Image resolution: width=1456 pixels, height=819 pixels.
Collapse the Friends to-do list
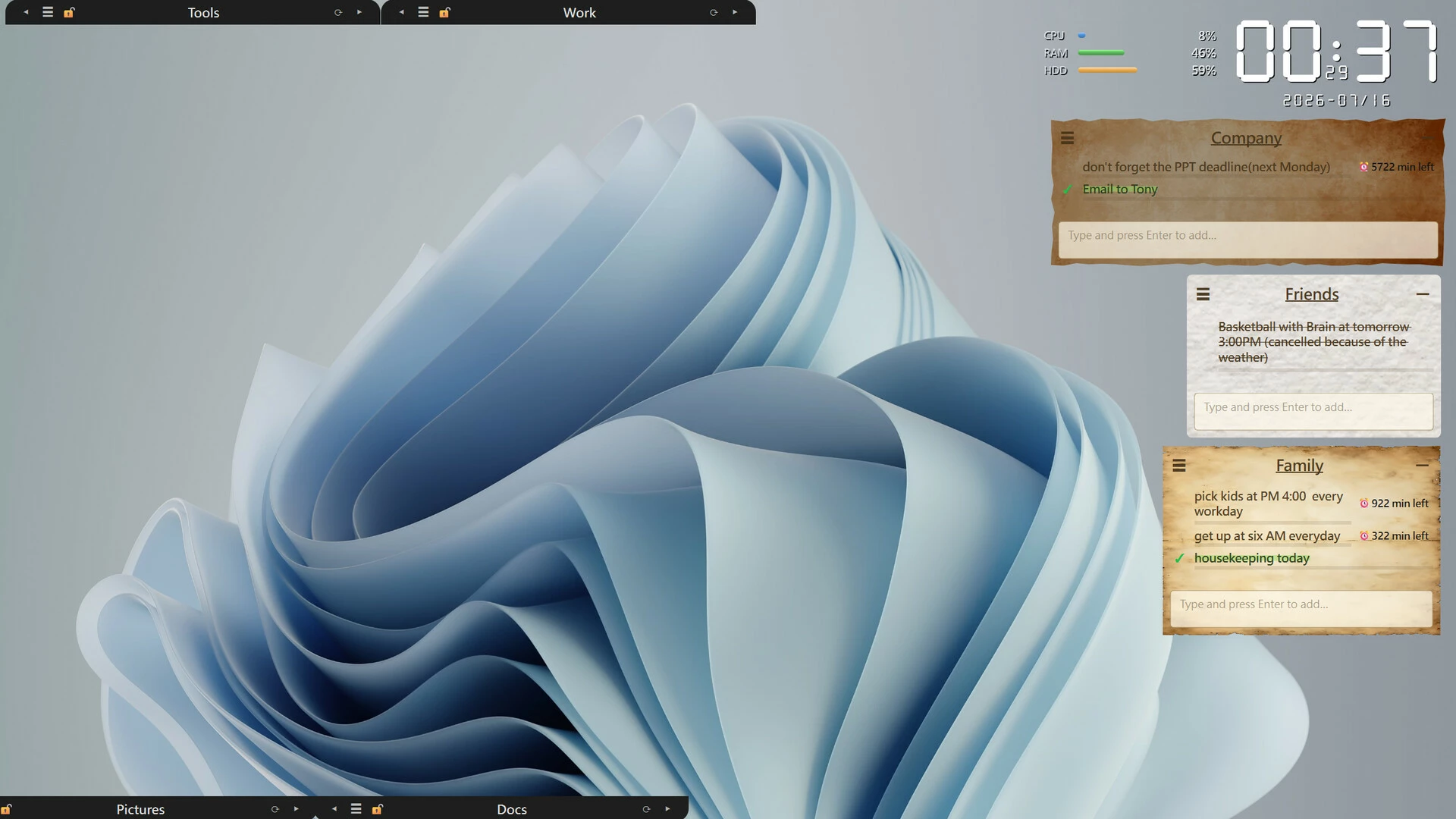tap(1423, 294)
